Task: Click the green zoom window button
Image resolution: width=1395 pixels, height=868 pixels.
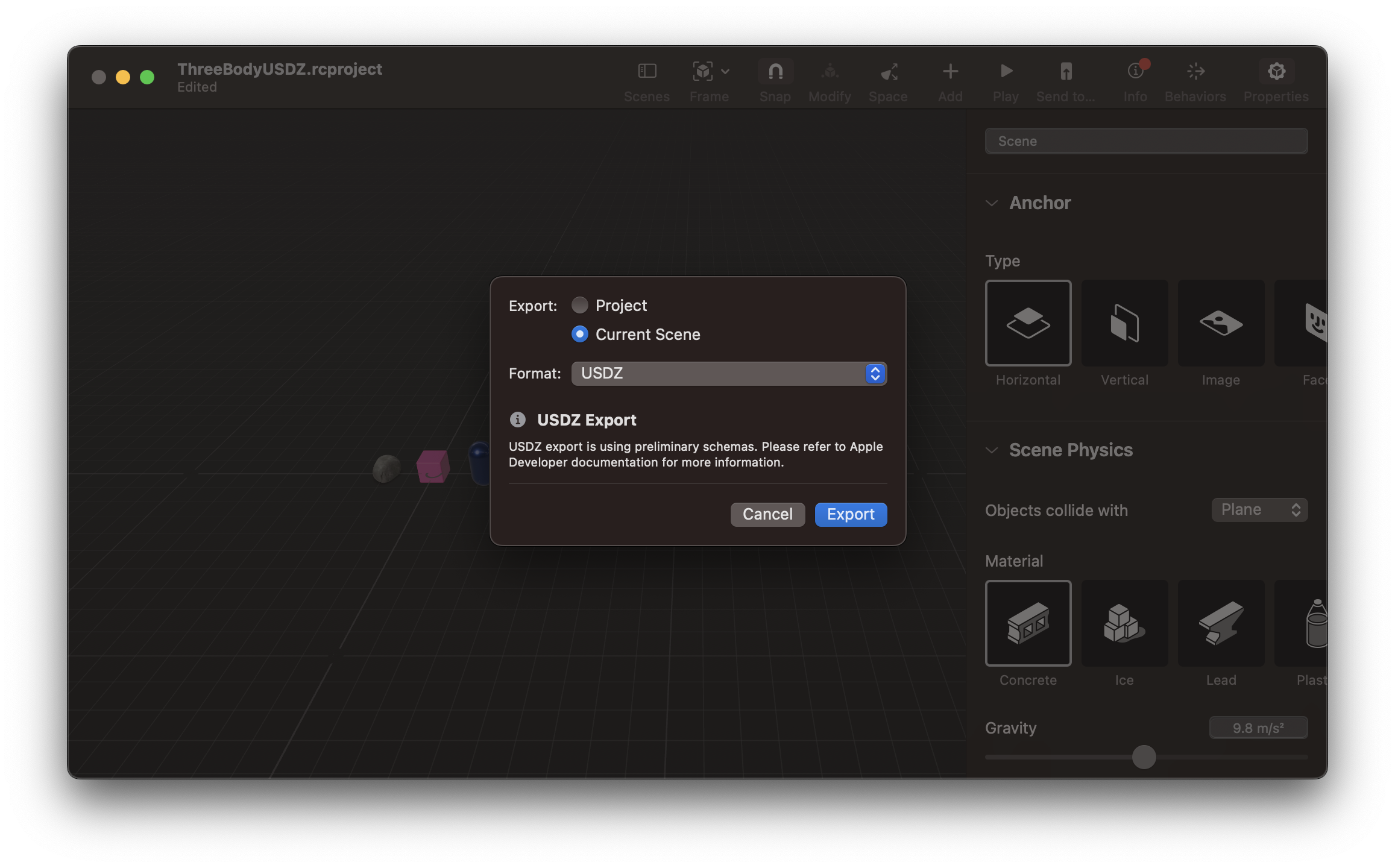Action: click(147, 77)
